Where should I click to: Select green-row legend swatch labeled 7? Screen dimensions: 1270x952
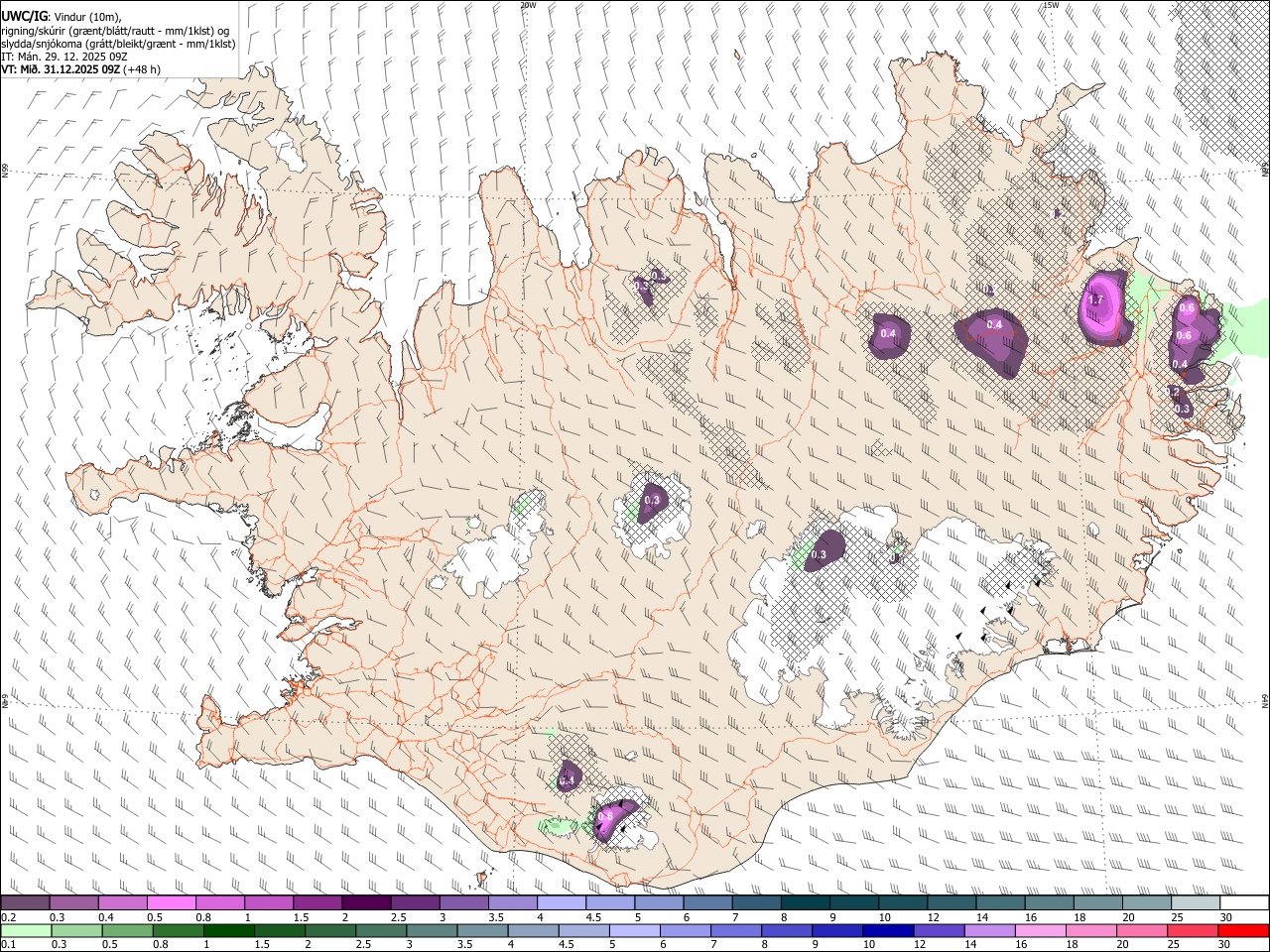click(x=737, y=930)
